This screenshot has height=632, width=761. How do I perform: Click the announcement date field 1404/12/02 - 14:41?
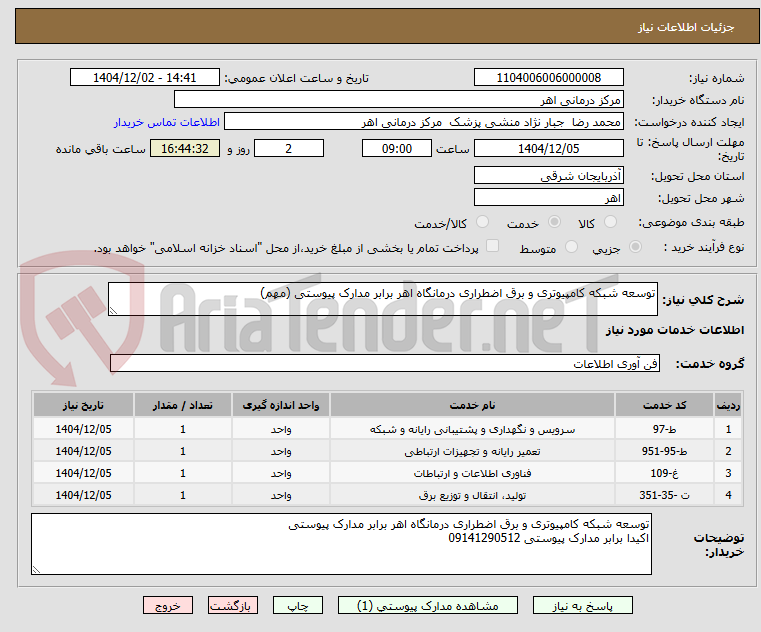[x=145, y=78]
